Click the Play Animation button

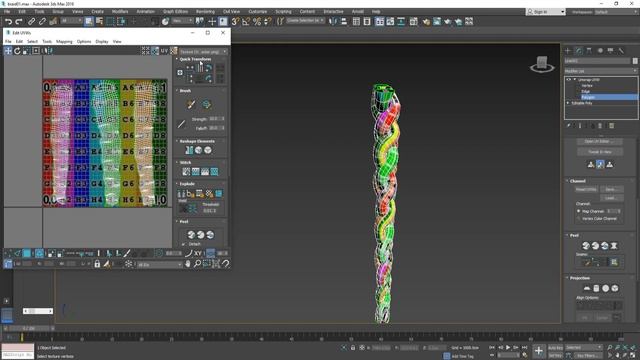click(508, 347)
